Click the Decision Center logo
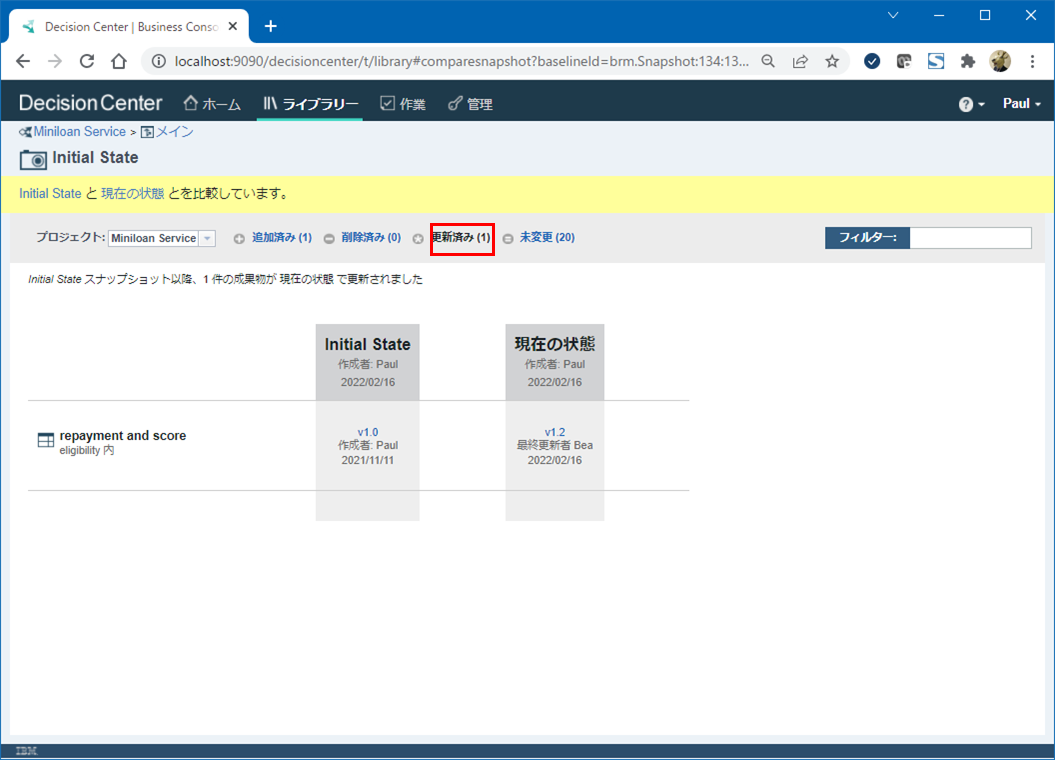This screenshot has width=1055, height=760. [90, 103]
